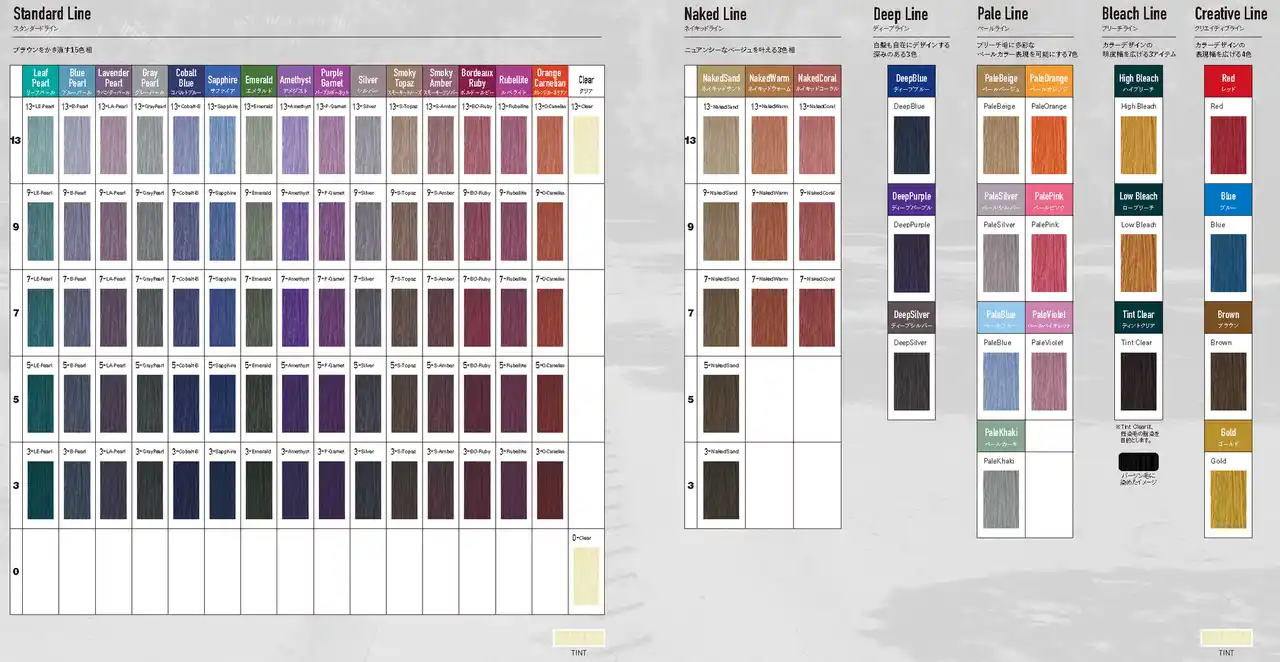Pick the PaleKhaki swatch

[x=1001, y=498]
